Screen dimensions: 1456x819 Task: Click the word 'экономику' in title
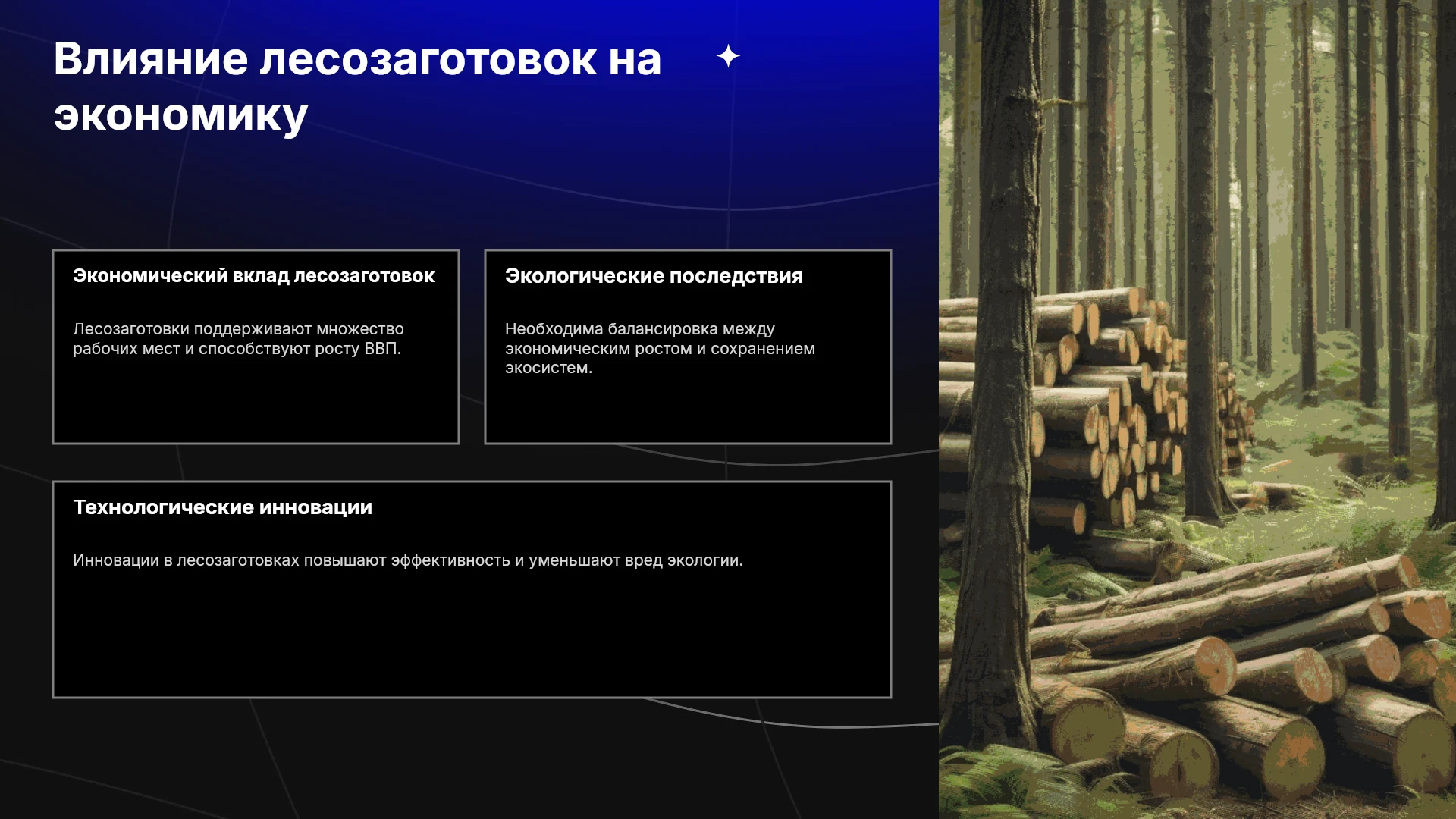[x=180, y=115]
